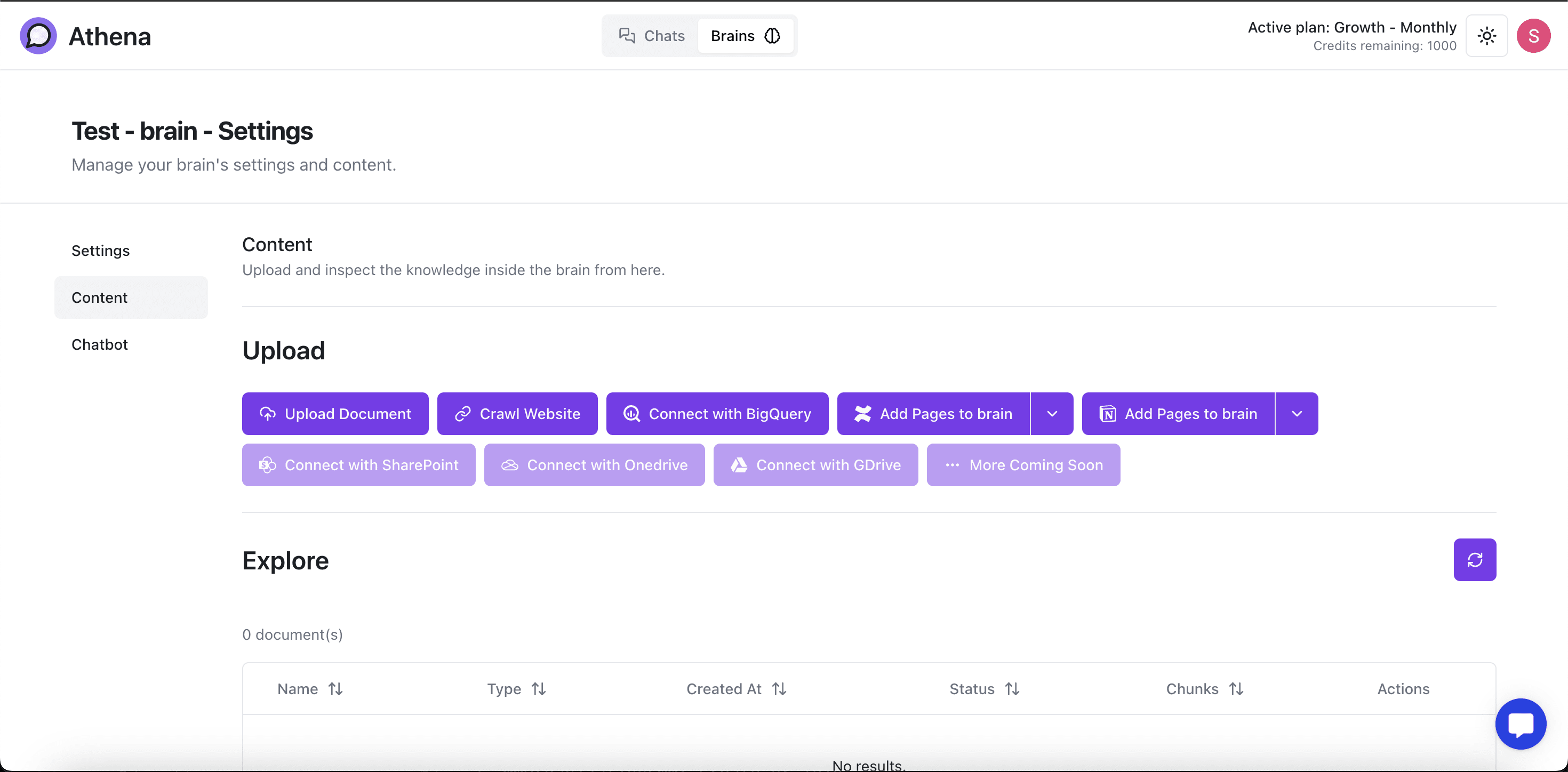1568x772 pixels.
Task: Click the Upload Document button
Action: tap(335, 414)
